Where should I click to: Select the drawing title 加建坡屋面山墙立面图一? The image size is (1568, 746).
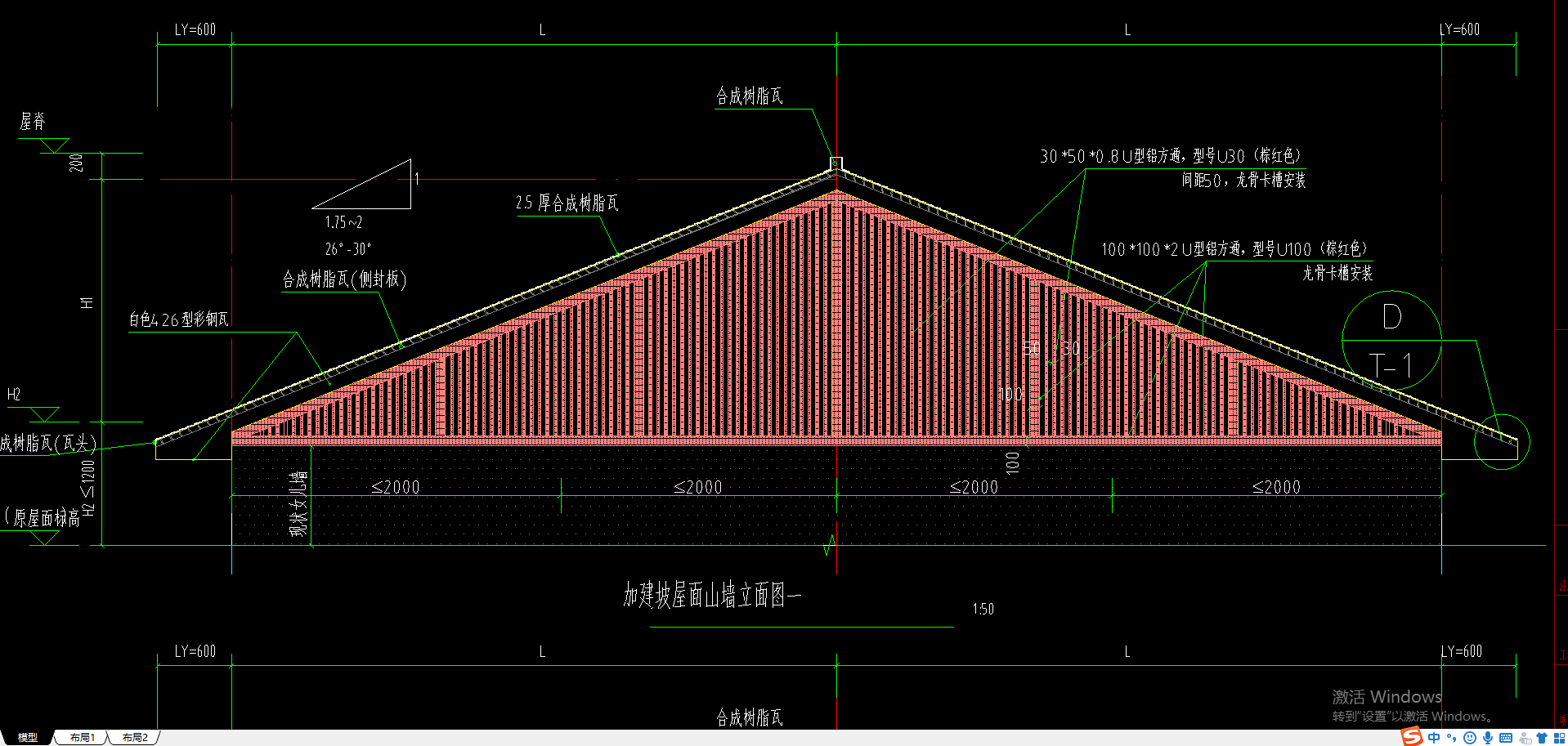712,596
